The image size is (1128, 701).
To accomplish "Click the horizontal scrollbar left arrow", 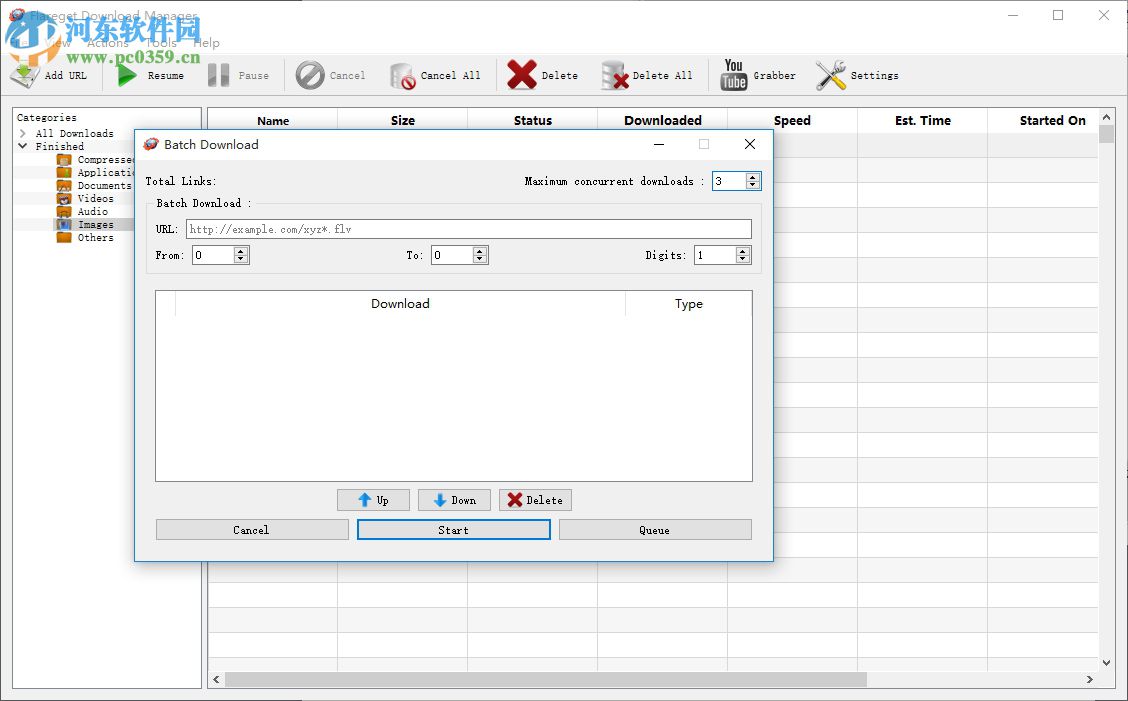I will [x=216, y=679].
